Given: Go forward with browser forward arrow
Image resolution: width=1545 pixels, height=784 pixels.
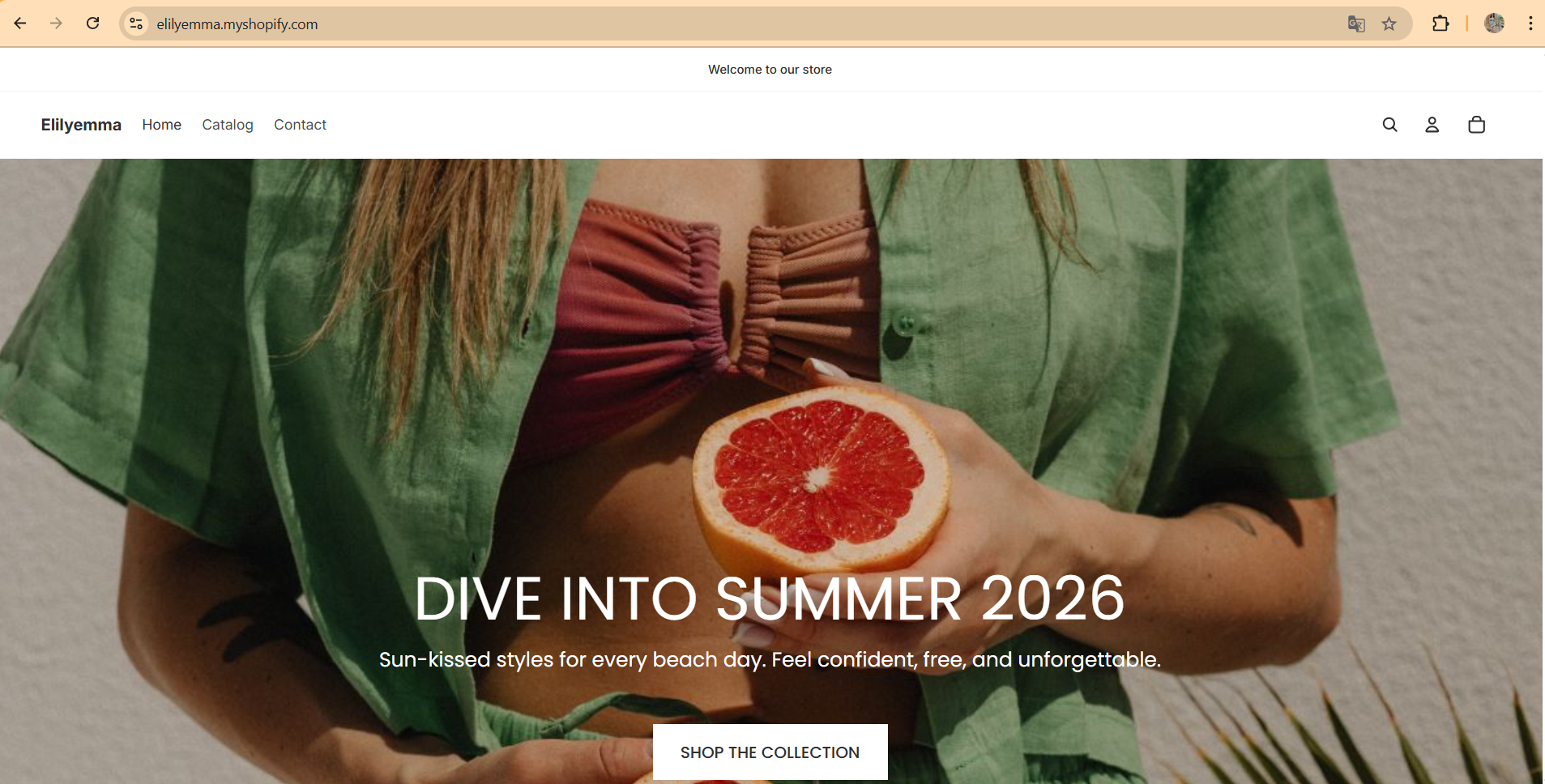Looking at the screenshot, I should coord(56,23).
